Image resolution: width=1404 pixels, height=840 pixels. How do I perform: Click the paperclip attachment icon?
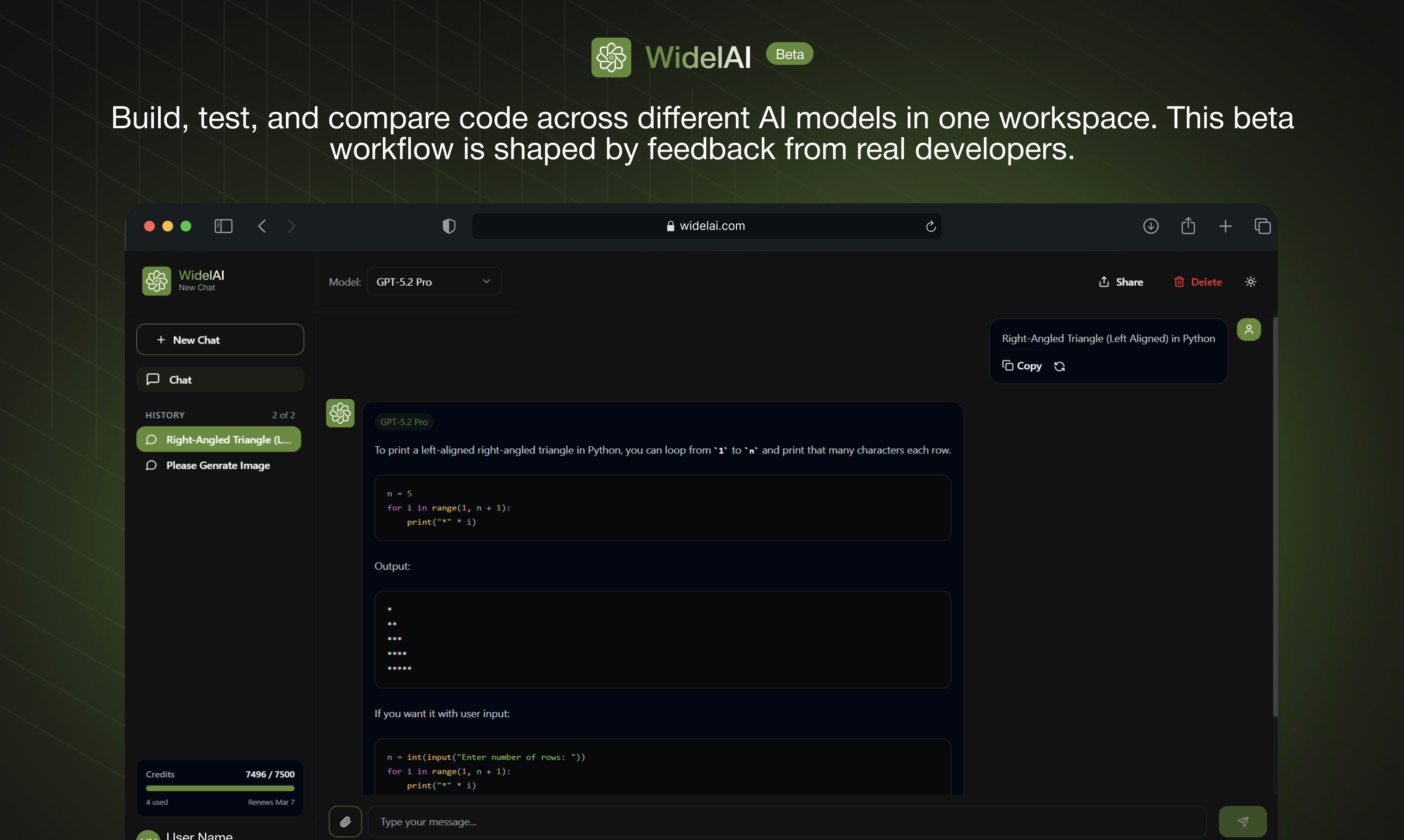(x=345, y=821)
